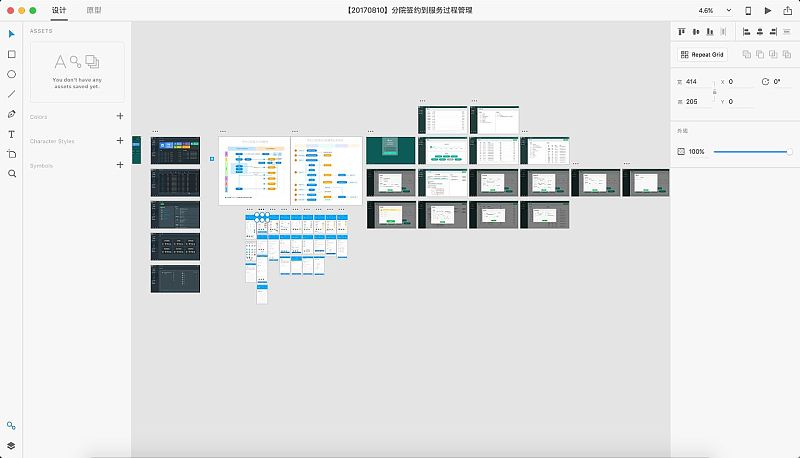Apply the Exclude Overlap boolean operation

pos(787,55)
